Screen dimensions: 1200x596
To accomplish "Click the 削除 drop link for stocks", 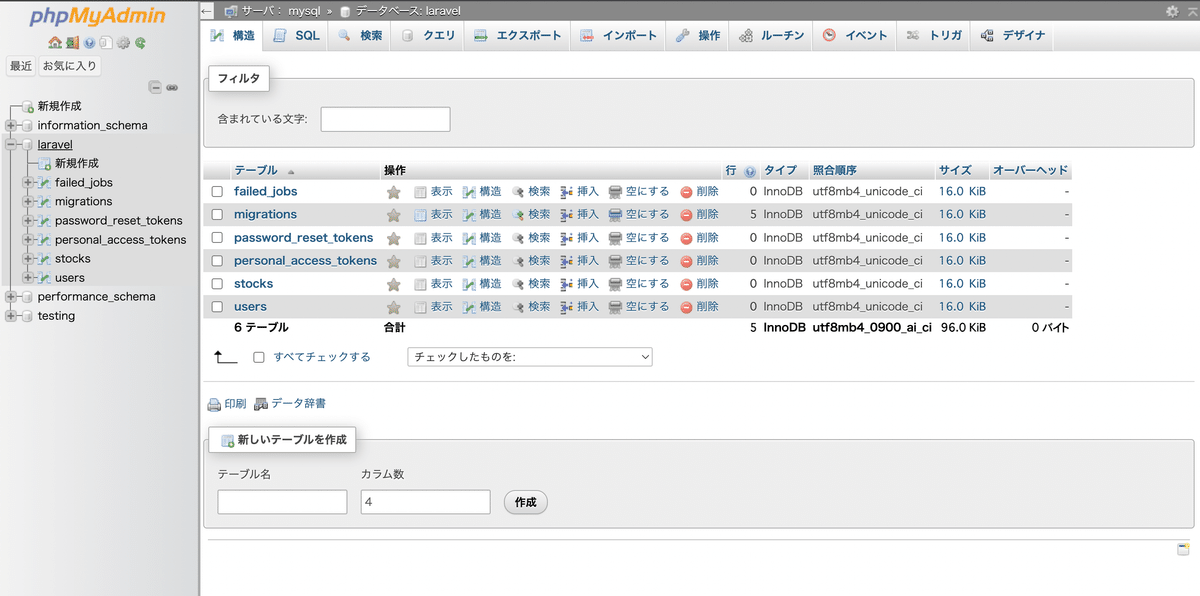I will click(x=700, y=284).
